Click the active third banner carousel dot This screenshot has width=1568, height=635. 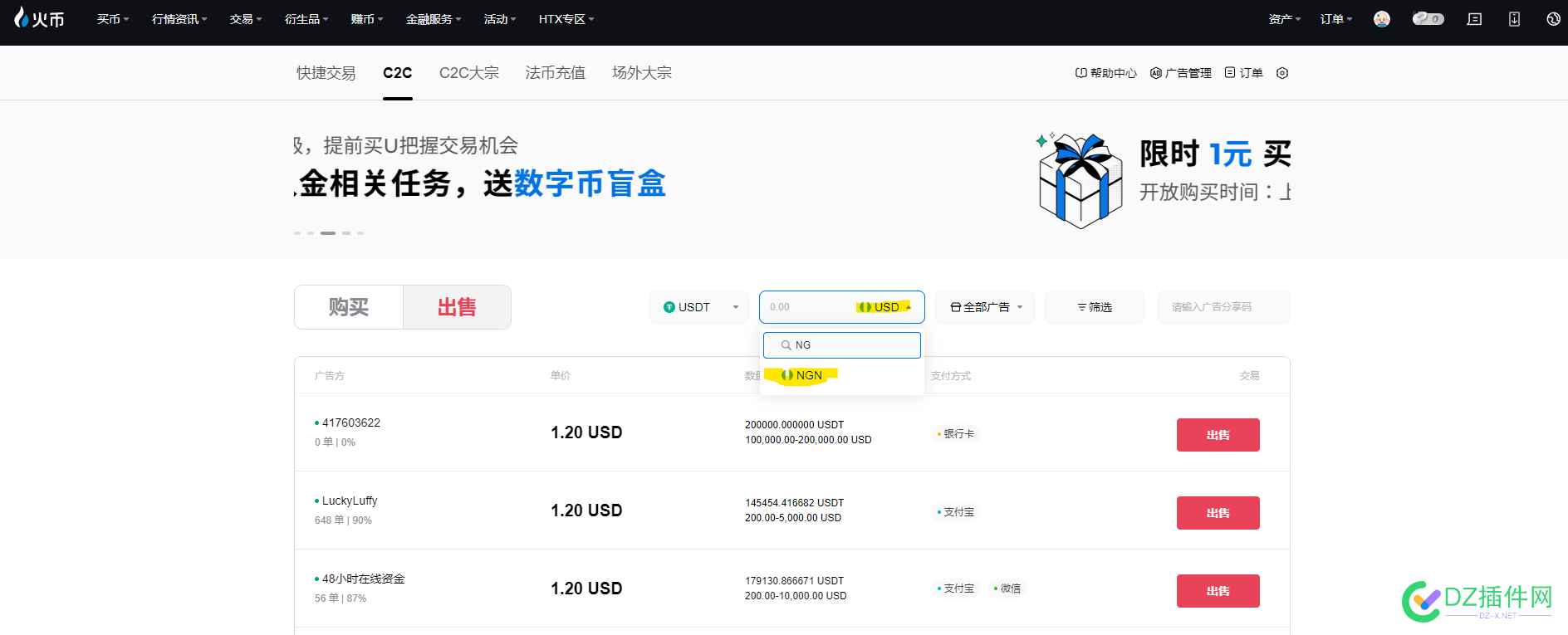pyautogui.click(x=328, y=233)
